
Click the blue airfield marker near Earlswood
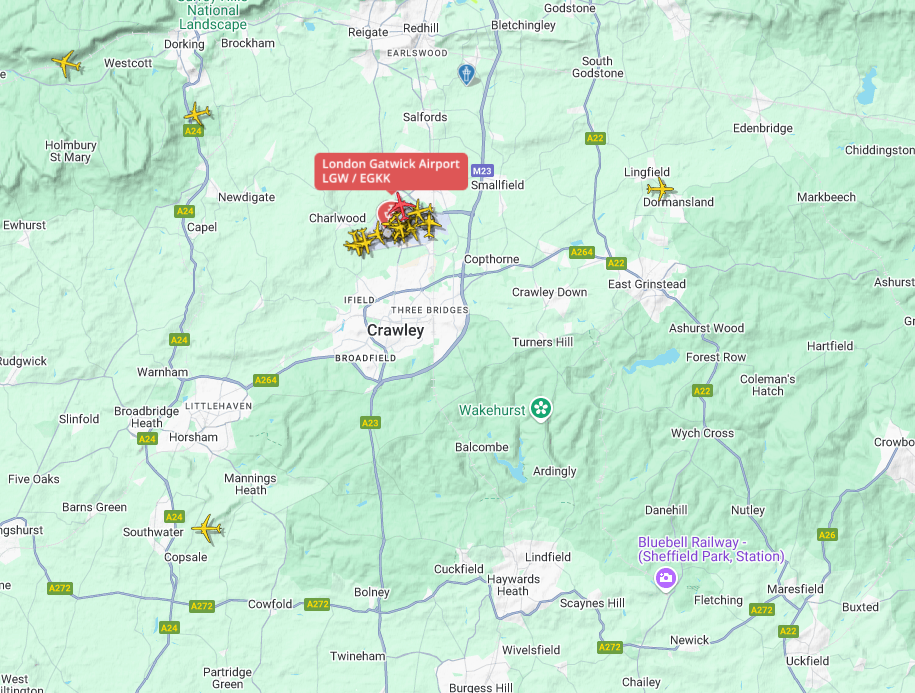click(466, 74)
